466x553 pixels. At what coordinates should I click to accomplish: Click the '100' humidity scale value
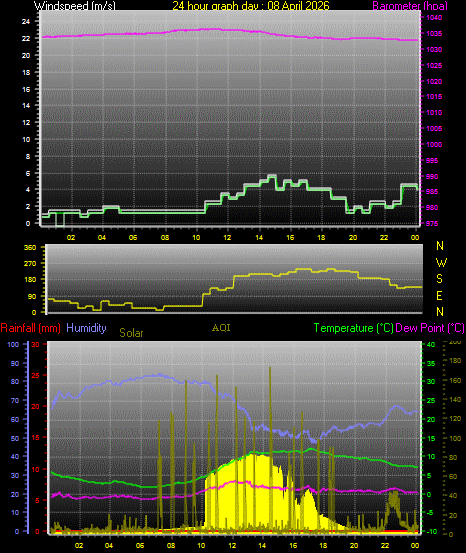click(13, 345)
